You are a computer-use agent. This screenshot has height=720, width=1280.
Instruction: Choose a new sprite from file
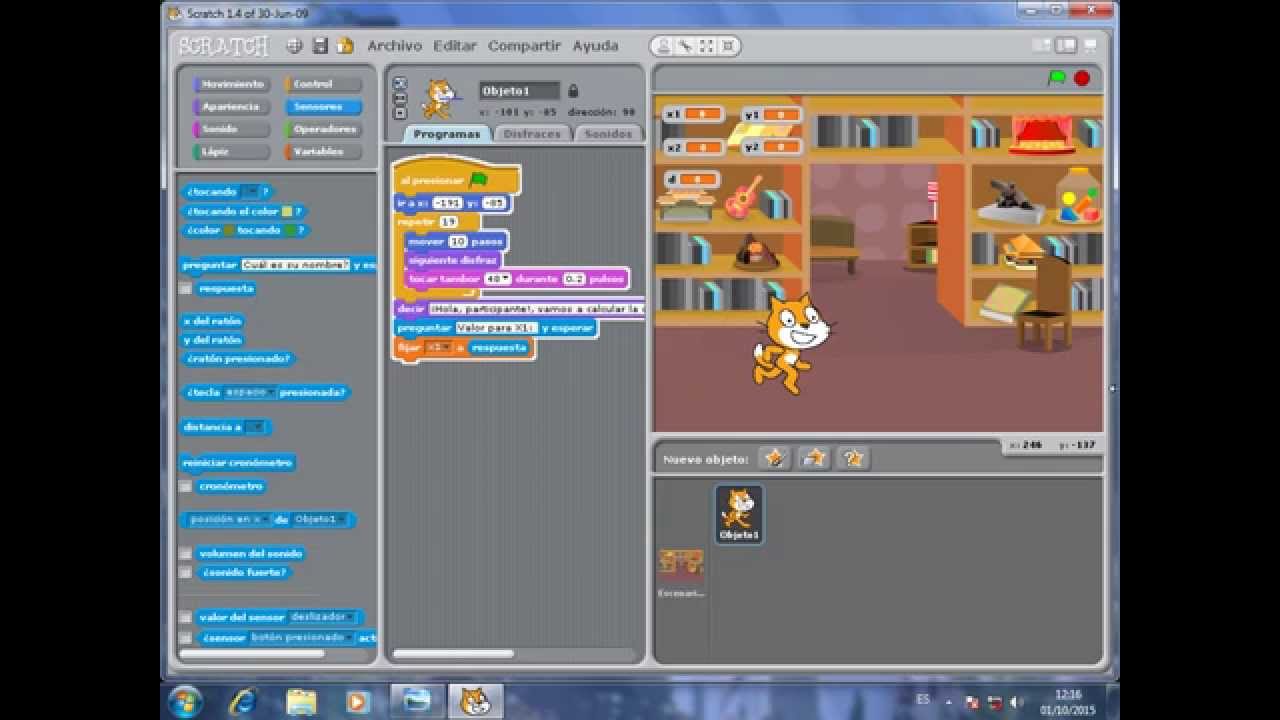coord(814,458)
